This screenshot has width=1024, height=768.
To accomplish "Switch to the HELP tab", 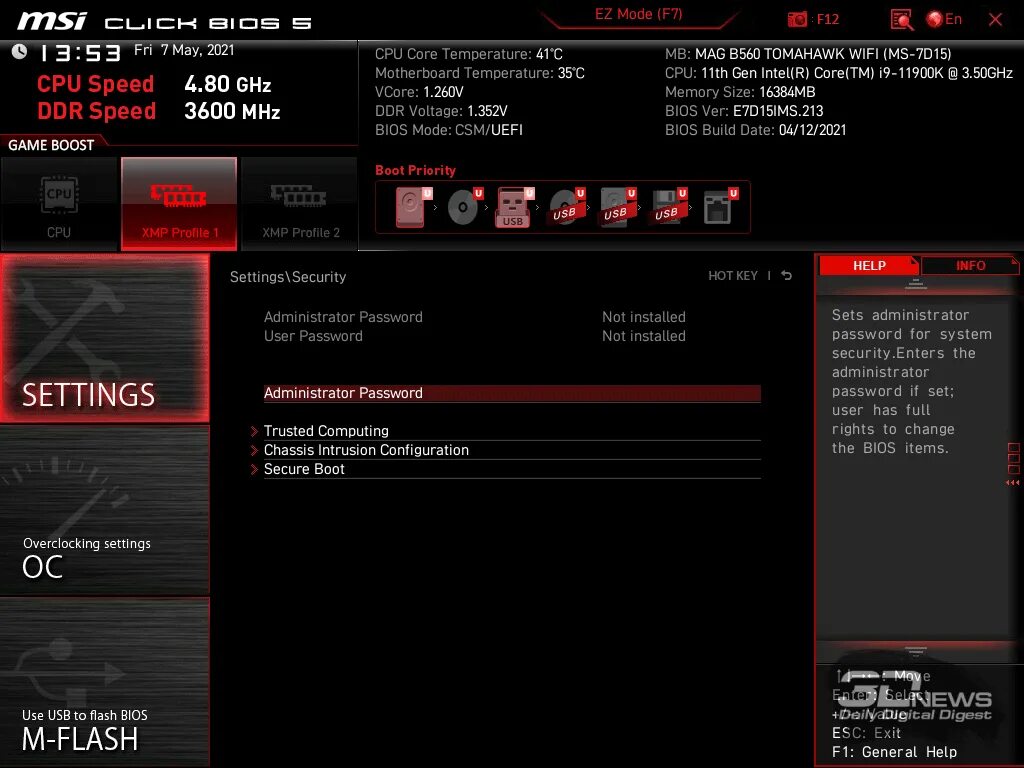I will click(x=869, y=265).
